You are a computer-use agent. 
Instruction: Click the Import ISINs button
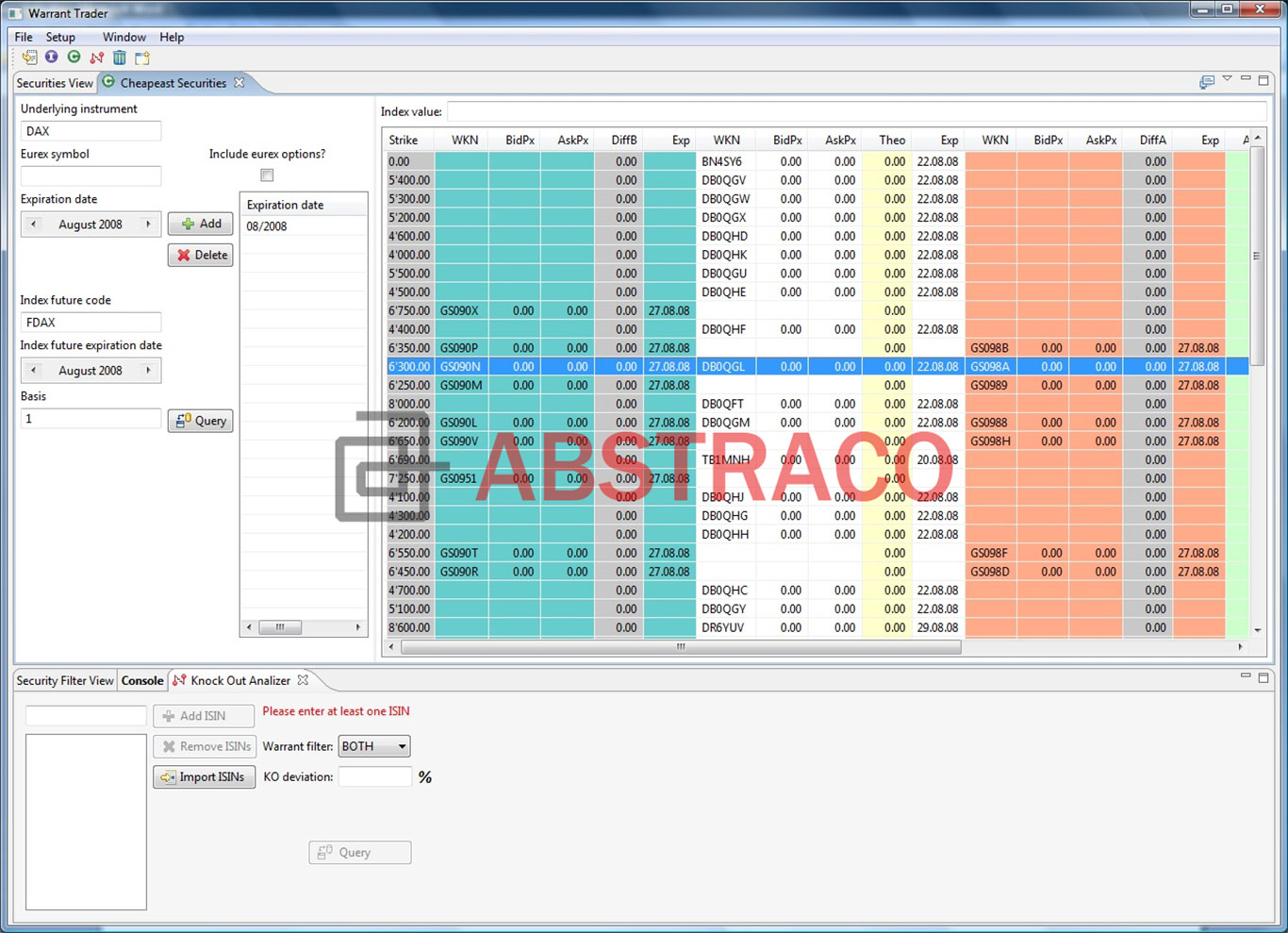[204, 776]
